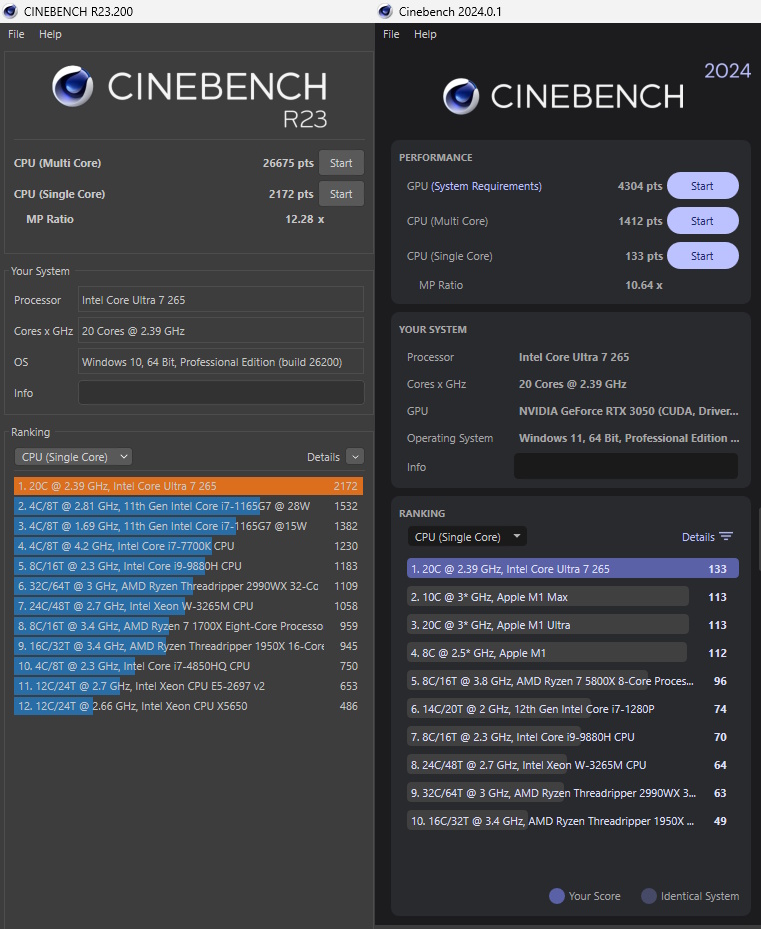The image size is (761, 929).
Task: Start the R23 CPU Multi Core test
Action: 341,163
